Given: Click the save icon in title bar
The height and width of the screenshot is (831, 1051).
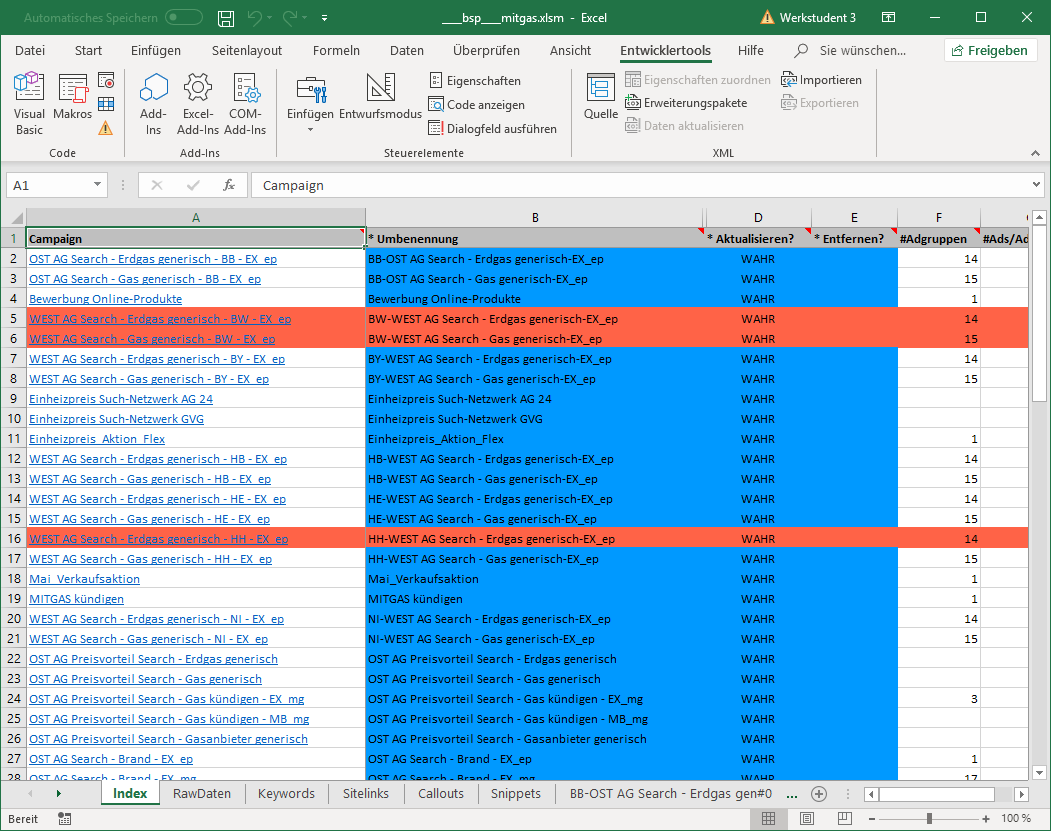Looking at the screenshot, I should coord(226,18).
